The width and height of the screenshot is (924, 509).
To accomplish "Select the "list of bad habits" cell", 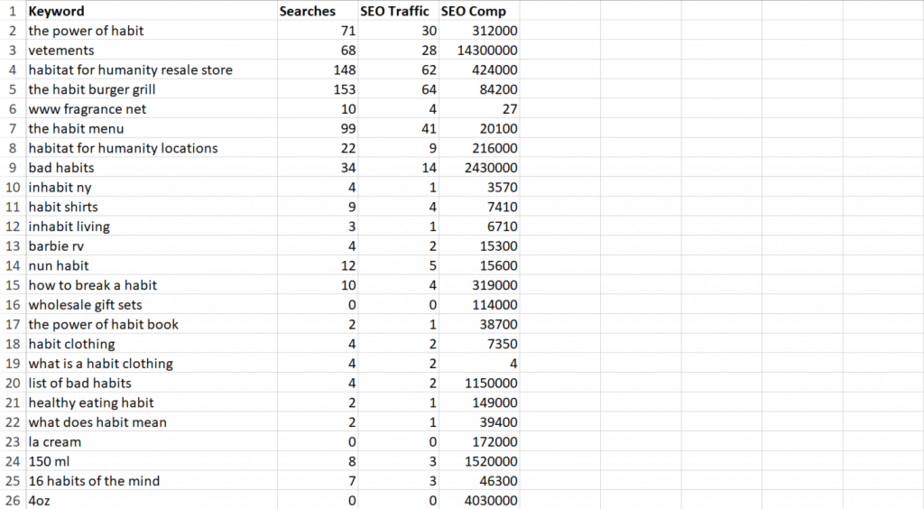I will pos(152,383).
